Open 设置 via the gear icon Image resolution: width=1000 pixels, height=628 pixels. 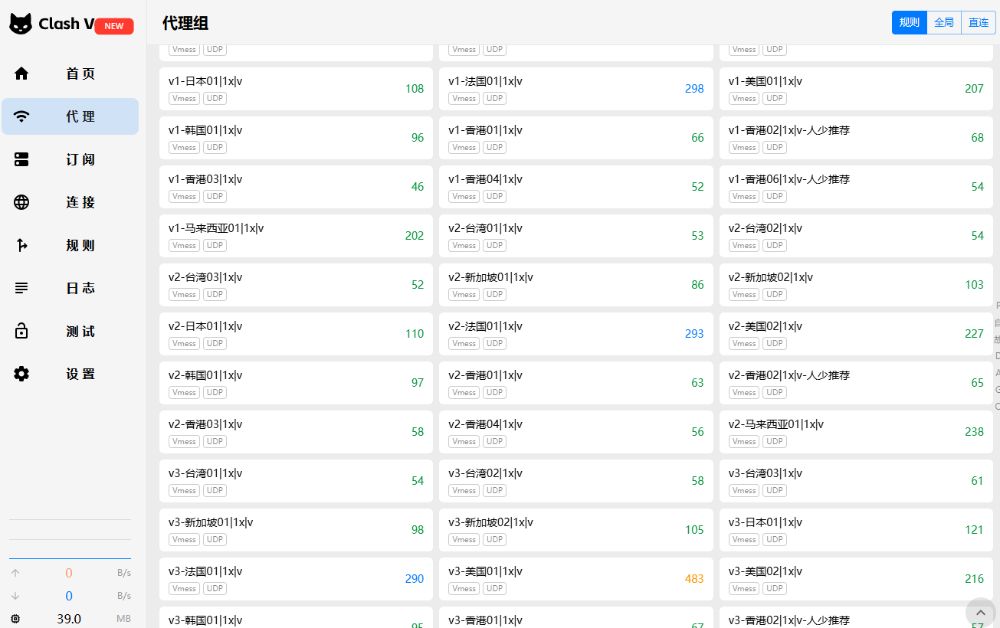21,374
